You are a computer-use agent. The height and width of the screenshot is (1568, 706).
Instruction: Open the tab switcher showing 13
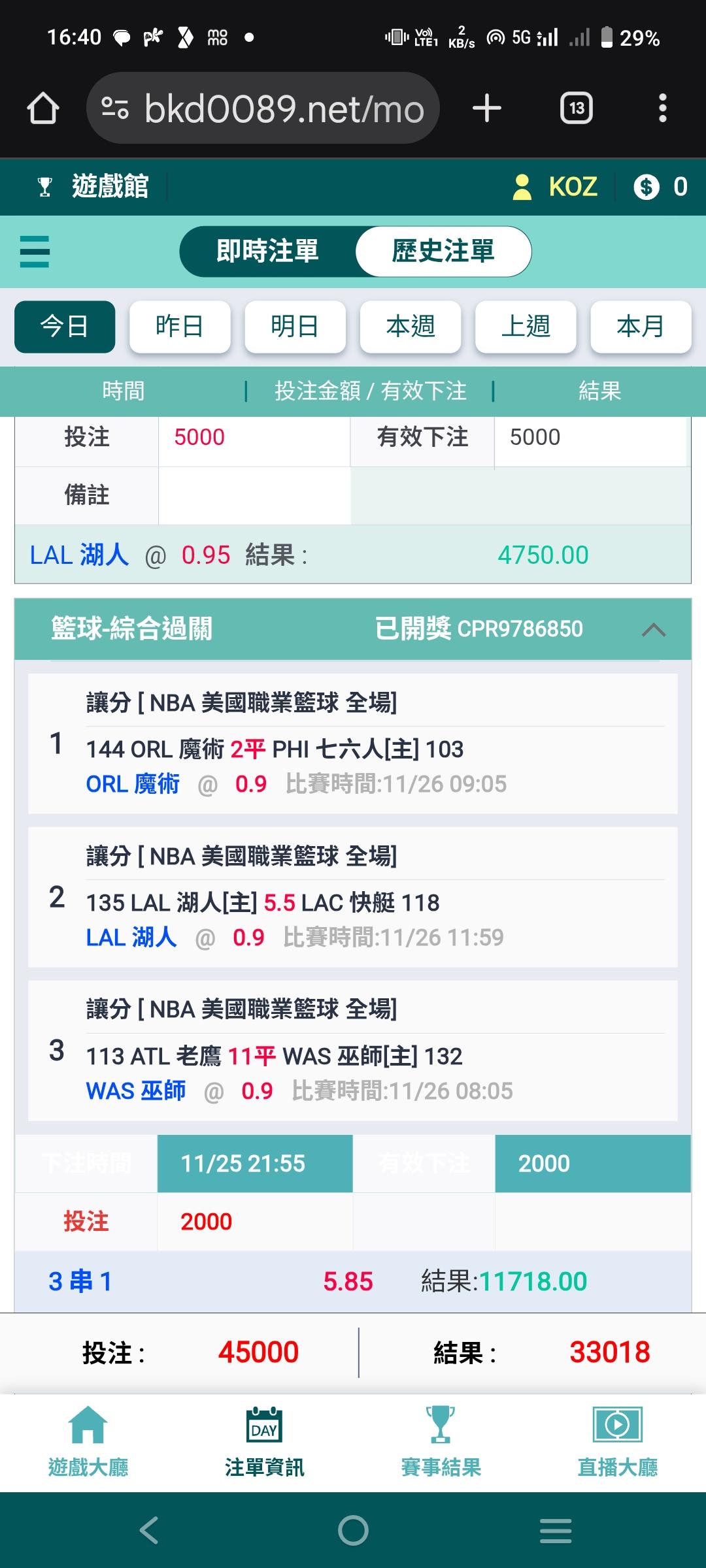pyautogui.click(x=576, y=108)
